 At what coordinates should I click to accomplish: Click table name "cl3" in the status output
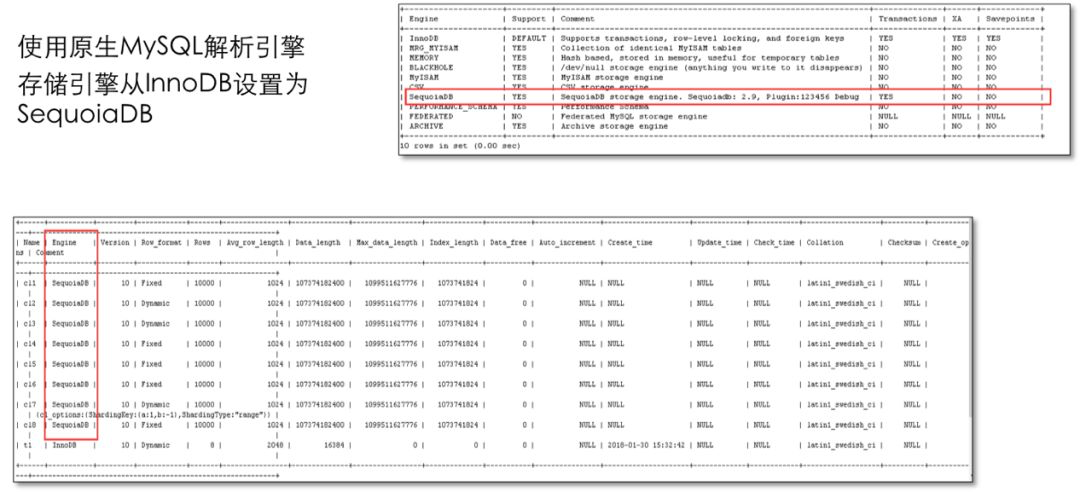point(30,323)
